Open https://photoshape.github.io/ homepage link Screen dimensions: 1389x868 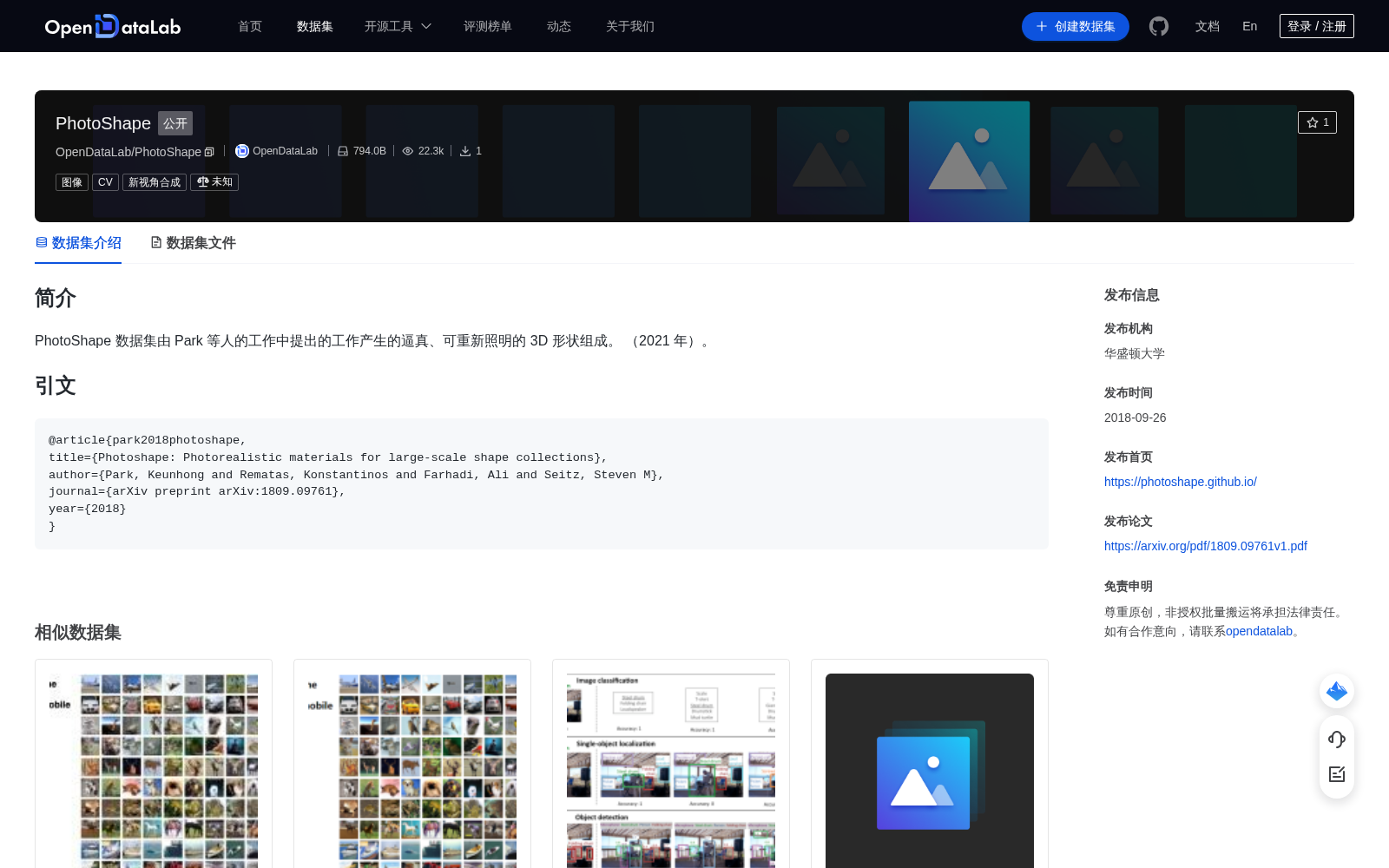[1181, 482]
